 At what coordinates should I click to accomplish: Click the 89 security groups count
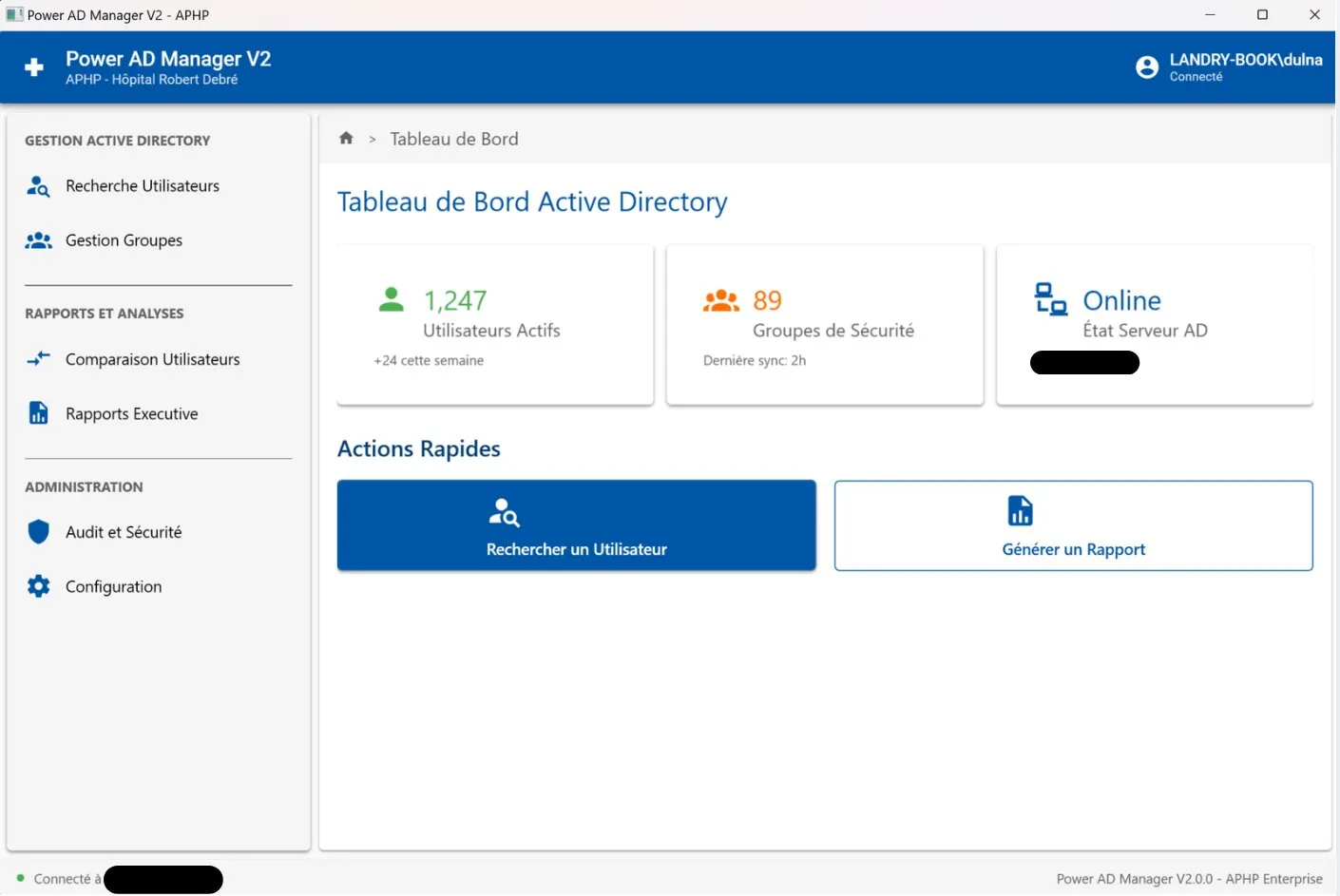pos(767,300)
